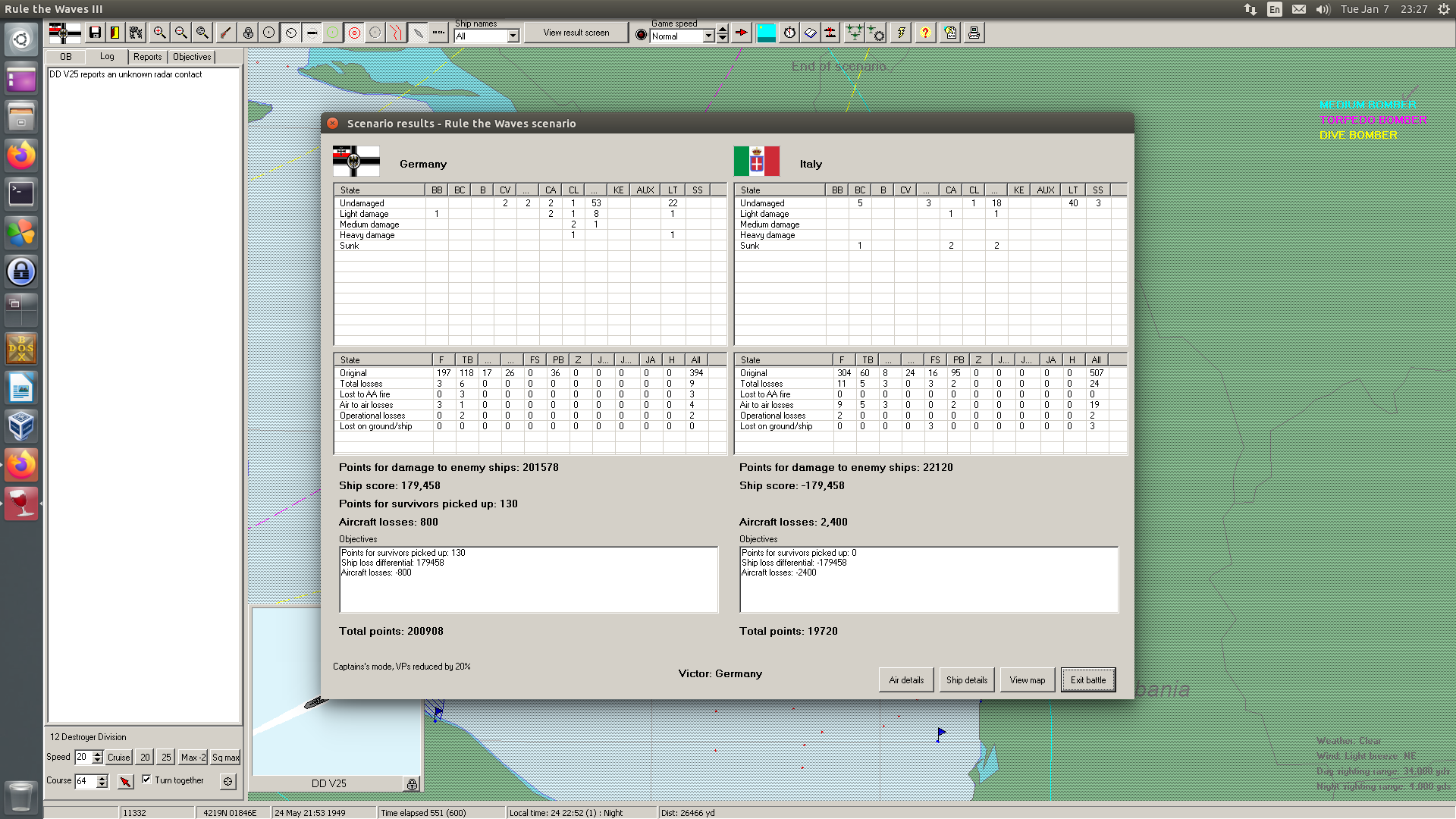Image resolution: width=1456 pixels, height=819 pixels.
Task: Click the German naval flag toolbar icon
Action: 64,33
